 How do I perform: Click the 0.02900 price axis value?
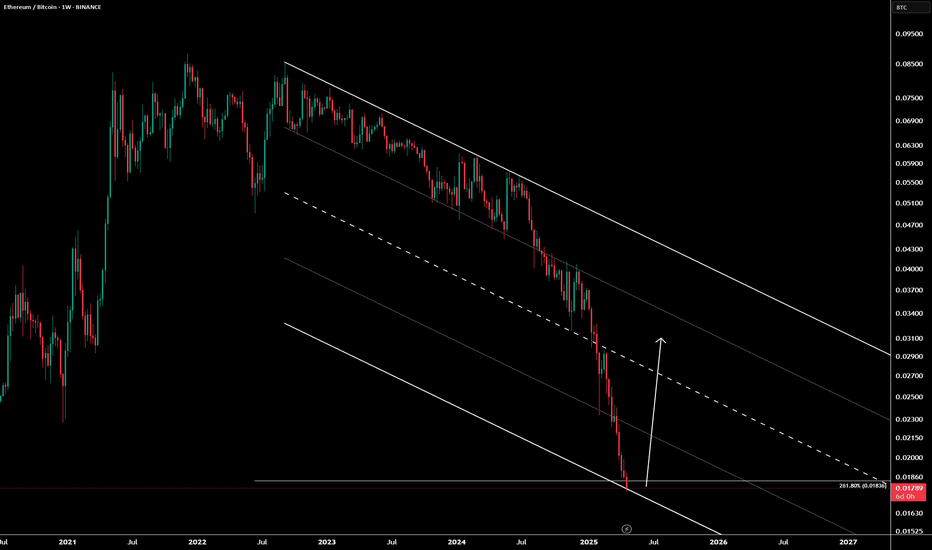coord(909,357)
